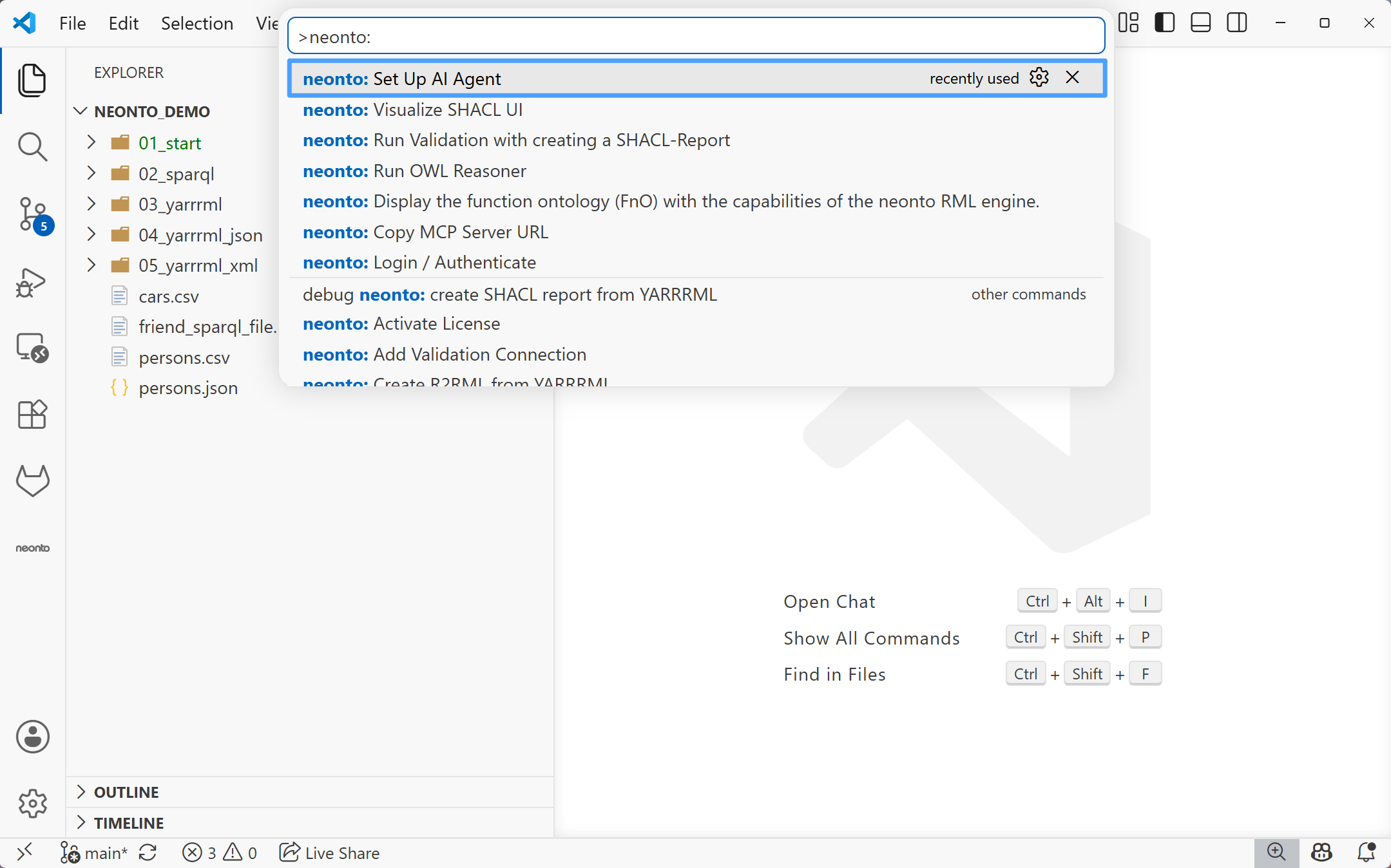1391x868 pixels.
Task: Select neonto: Copy MCP Server URL
Action: (x=696, y=232)
